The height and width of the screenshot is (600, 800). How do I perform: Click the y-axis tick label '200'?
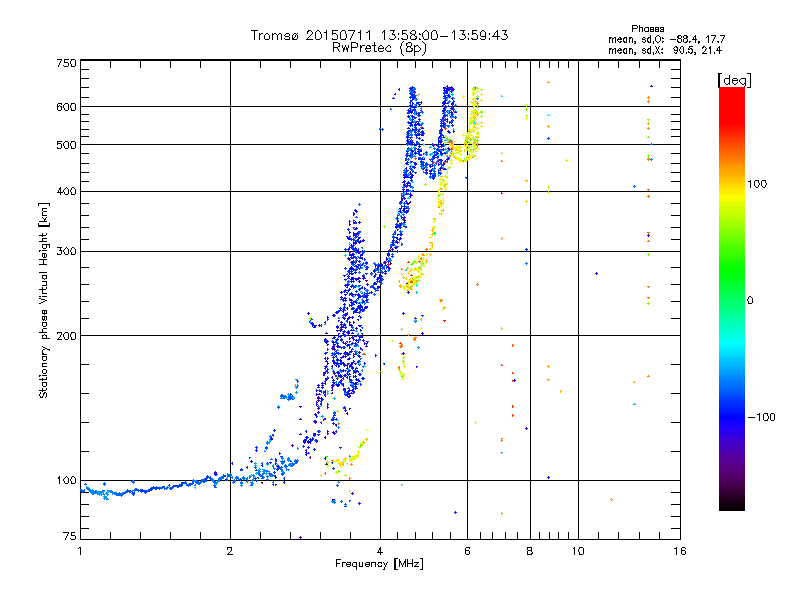66,336
